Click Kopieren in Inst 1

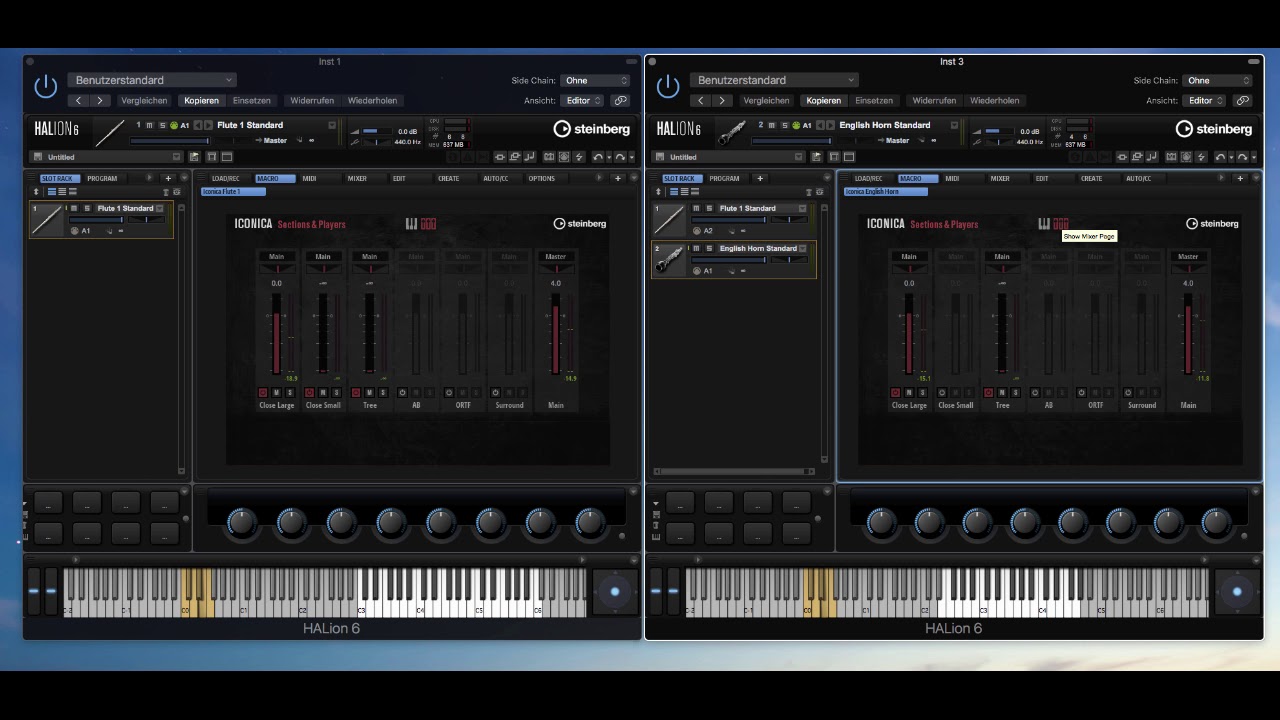pos(201,100)
